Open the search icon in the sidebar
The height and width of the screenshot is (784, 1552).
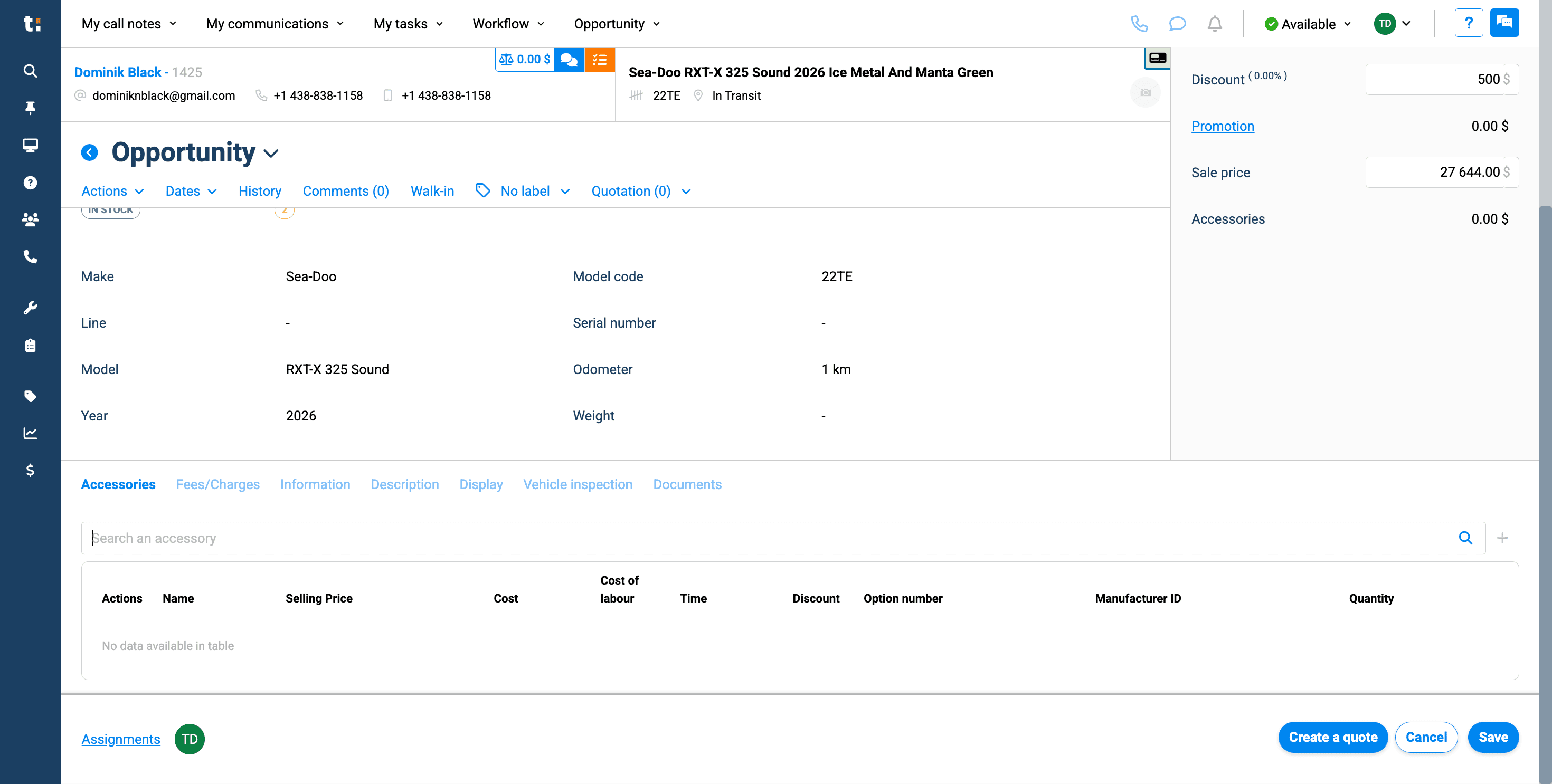coord(30,71)
